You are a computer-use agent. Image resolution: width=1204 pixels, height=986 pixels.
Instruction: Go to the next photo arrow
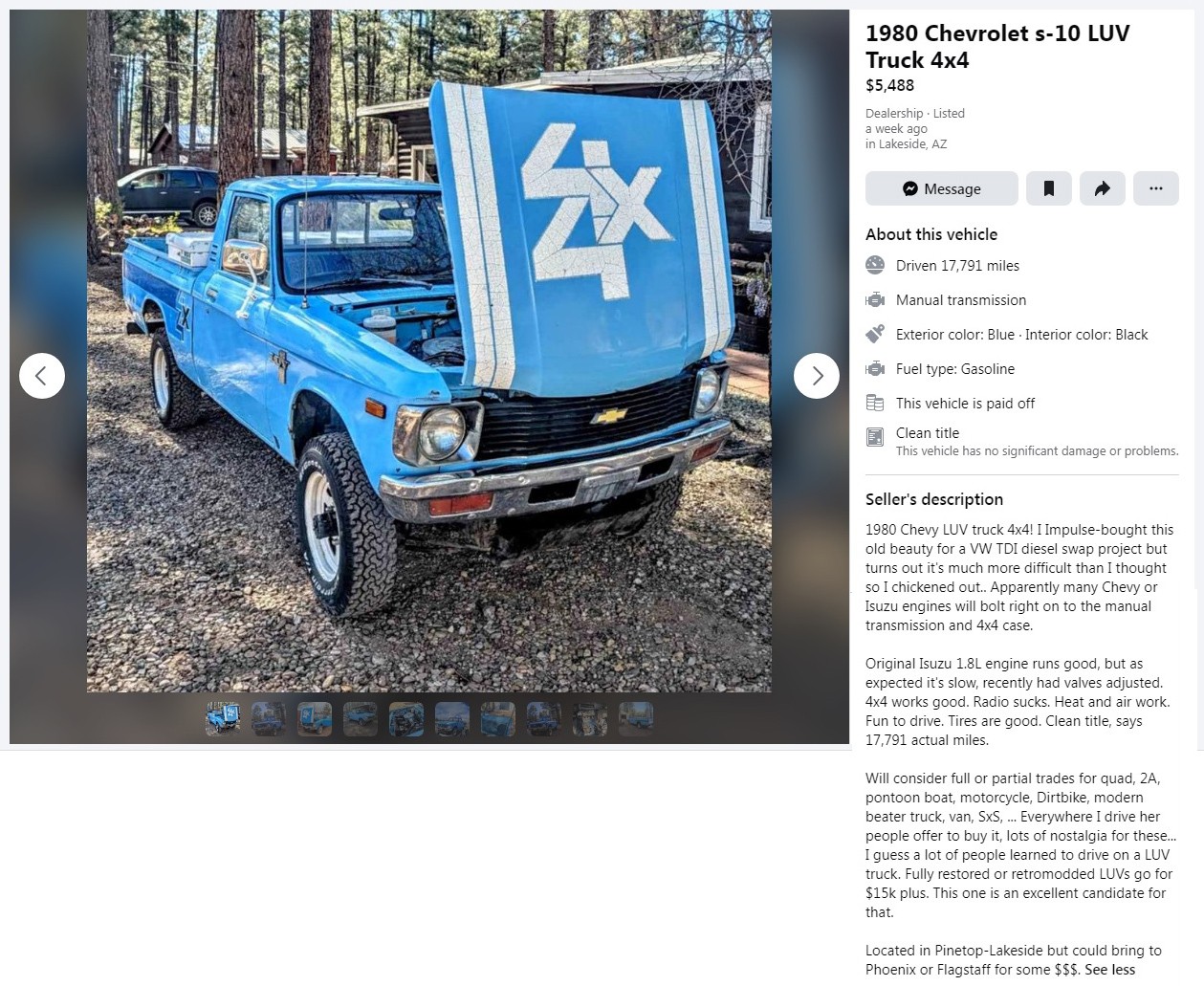816,376
